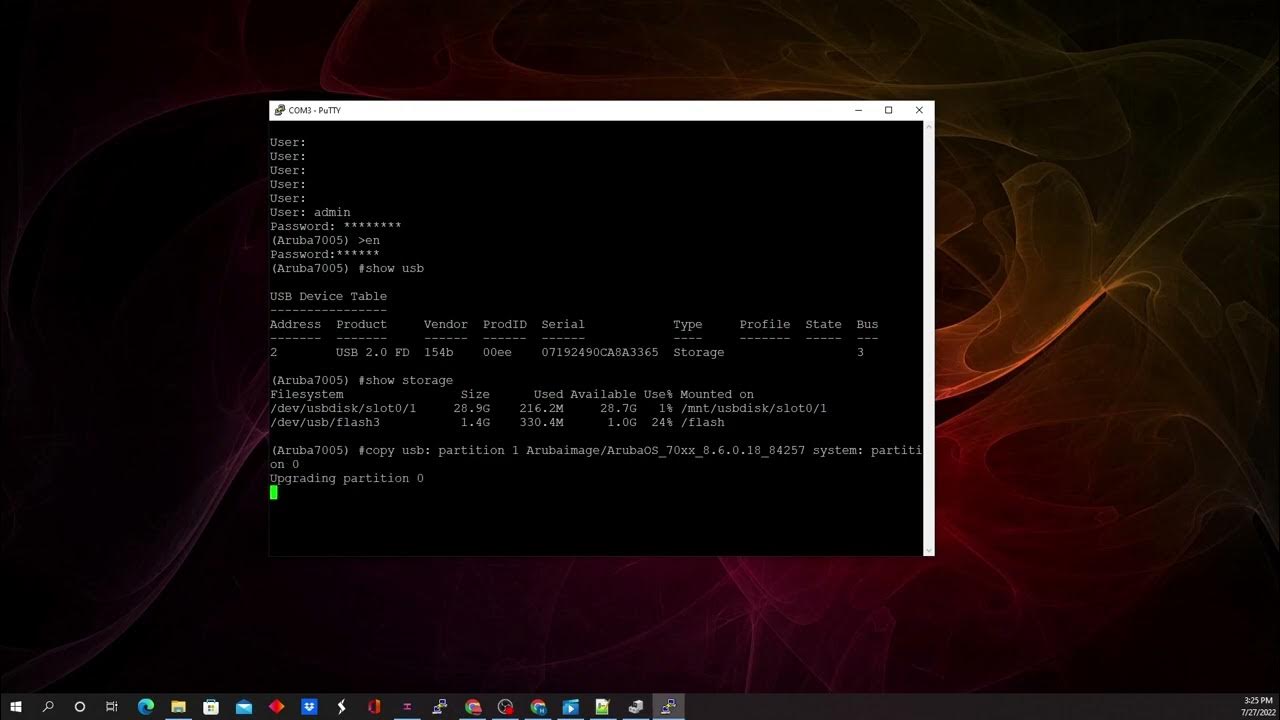Open the Windows Start menu

[x=16, y=707]
